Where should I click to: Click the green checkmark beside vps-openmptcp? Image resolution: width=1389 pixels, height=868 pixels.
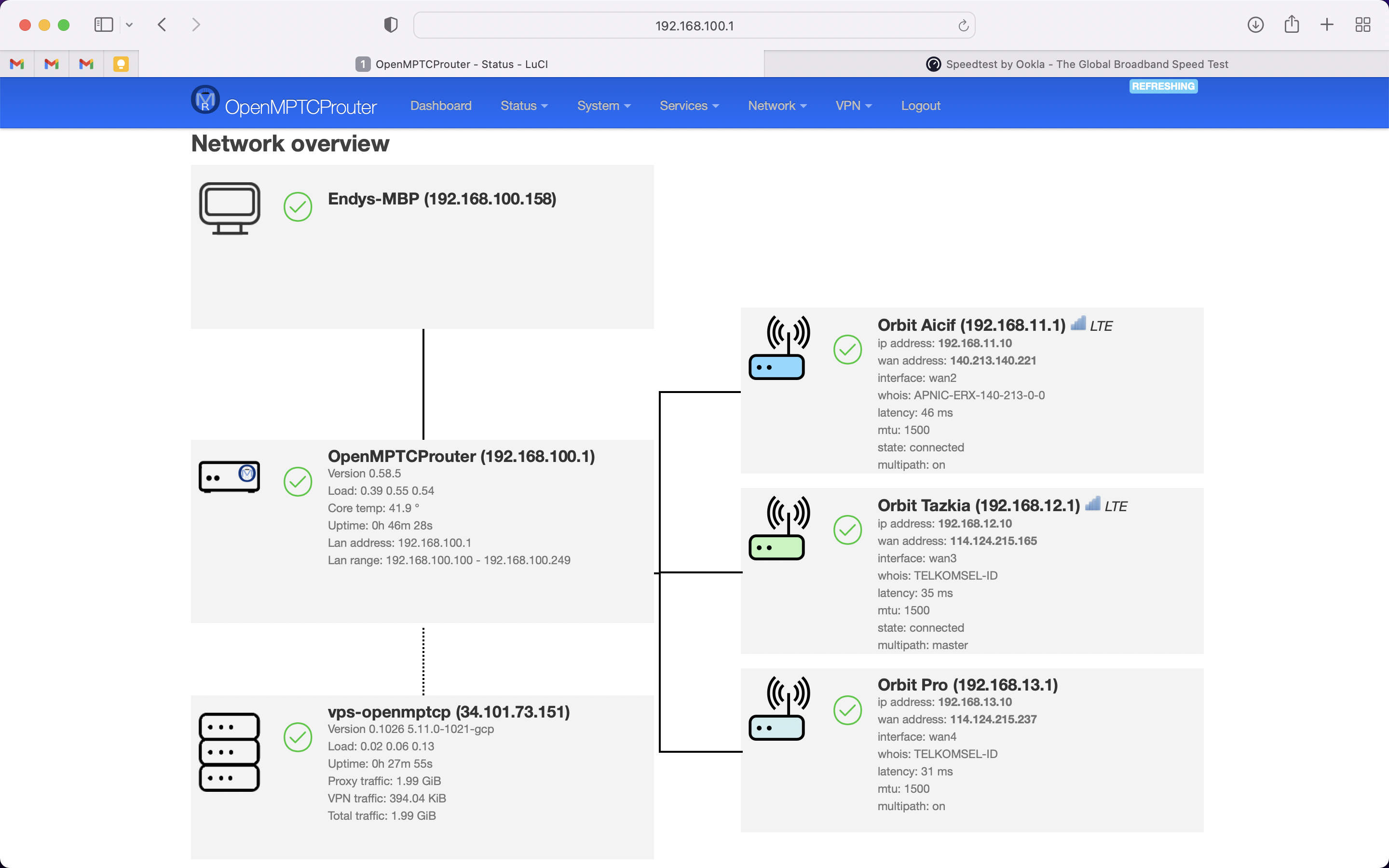pyautogui.click(x=298, y=737)
